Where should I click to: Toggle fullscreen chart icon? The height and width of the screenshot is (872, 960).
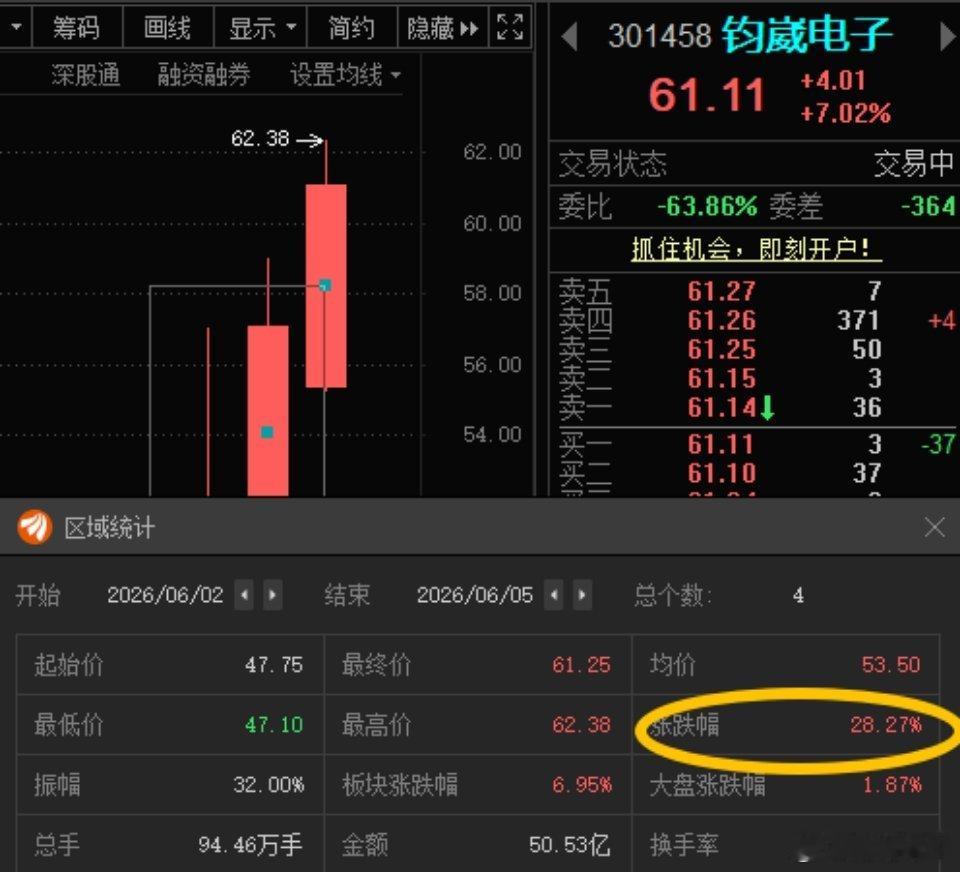pos(510,27)
